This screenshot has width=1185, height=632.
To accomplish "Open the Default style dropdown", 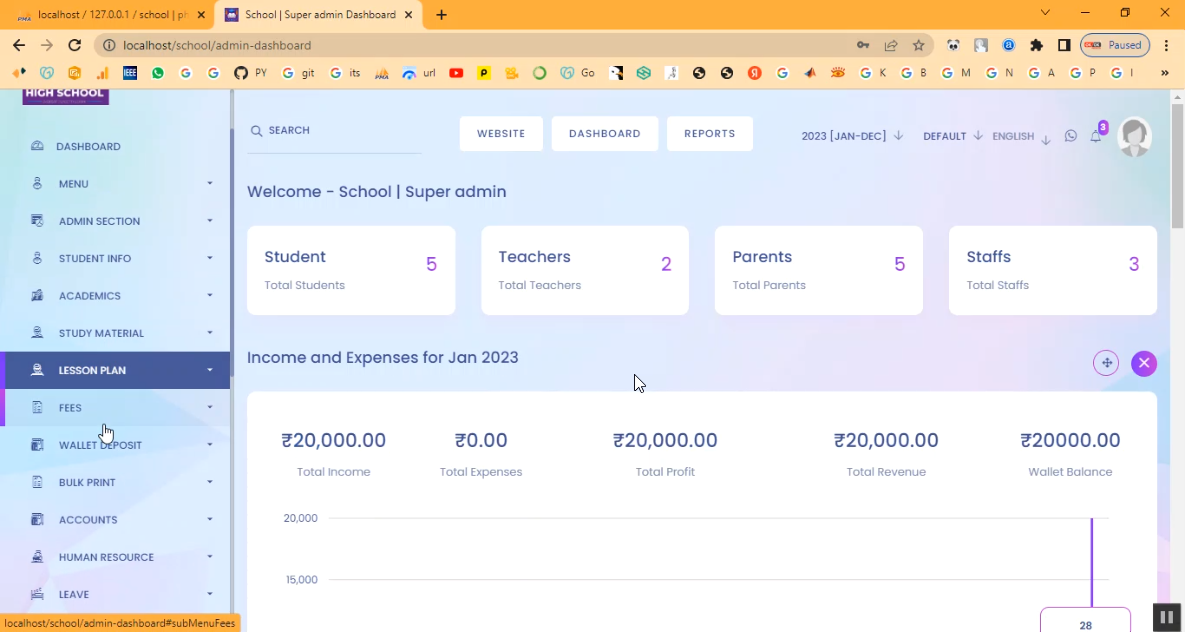I will [952, 136].
